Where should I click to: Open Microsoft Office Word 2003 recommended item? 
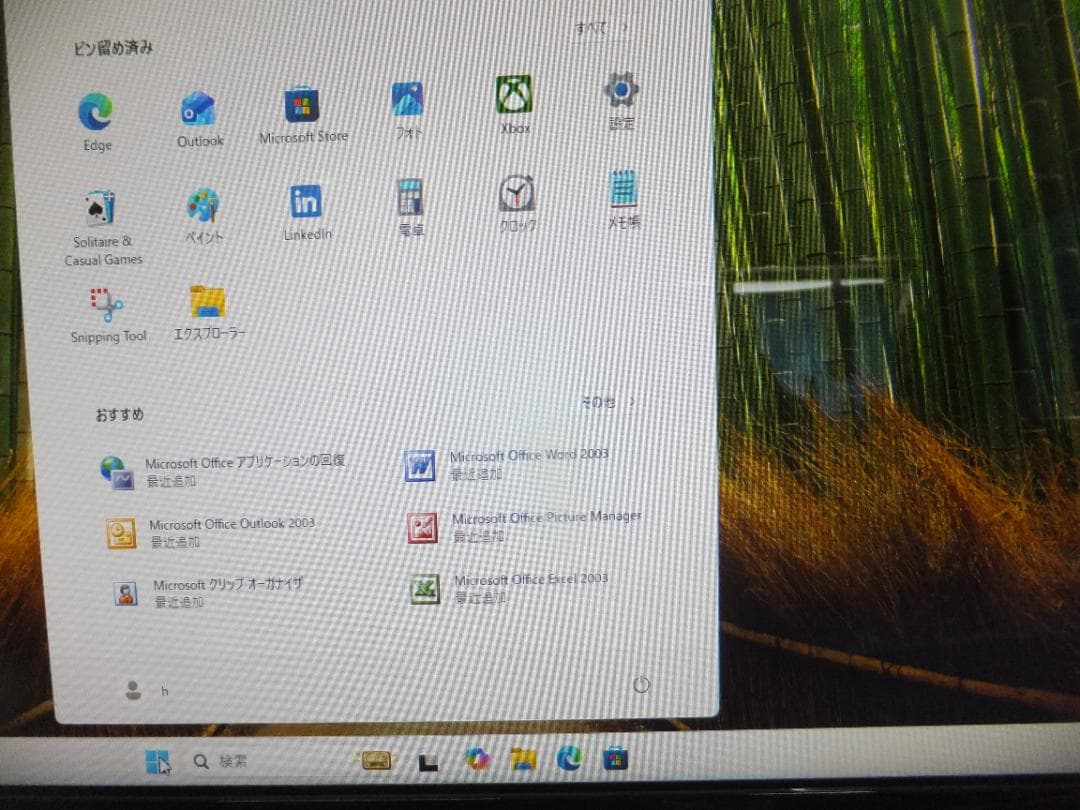click(506, 465)
